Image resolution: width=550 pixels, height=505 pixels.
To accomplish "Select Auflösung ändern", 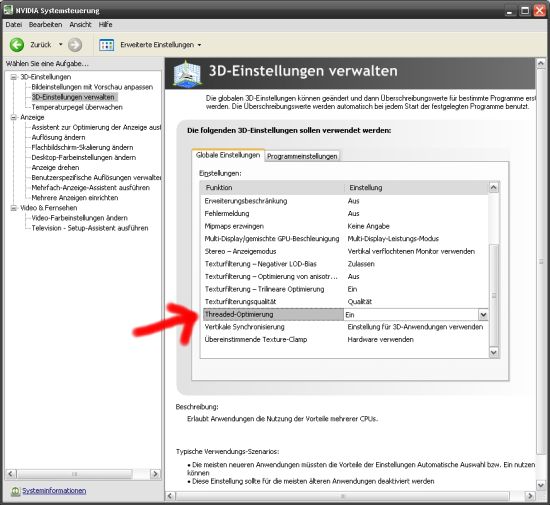I will [58, 137].
